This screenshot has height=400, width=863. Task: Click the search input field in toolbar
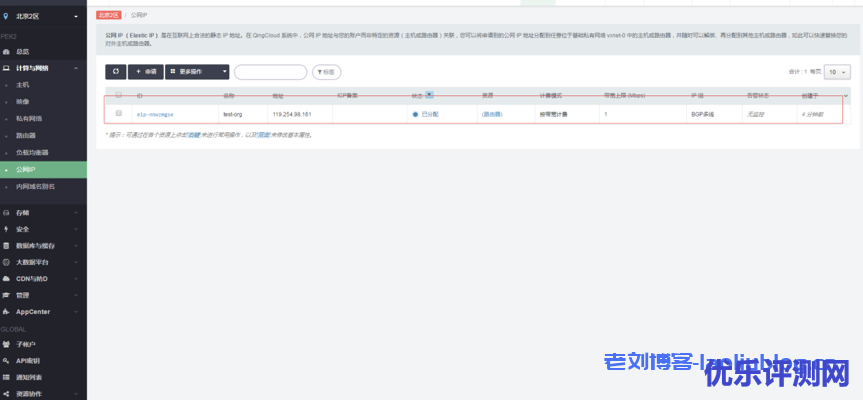(270, 72)
